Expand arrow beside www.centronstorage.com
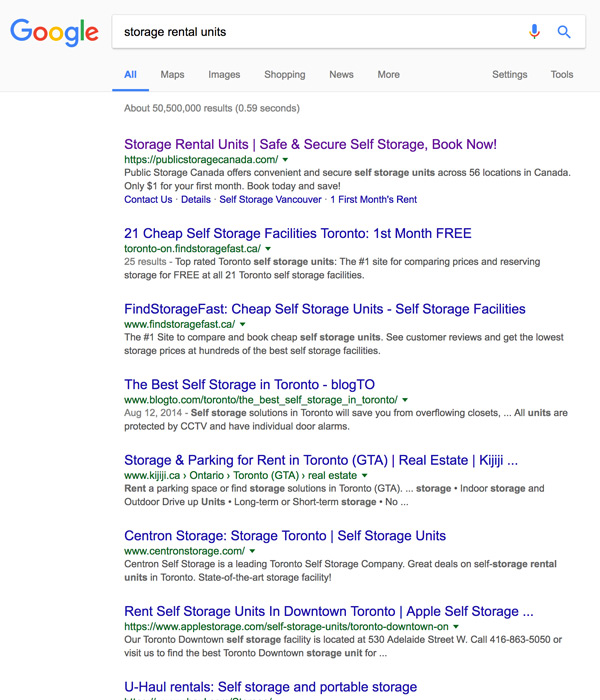Screen dimensions: 600x700 coord(252,551)
